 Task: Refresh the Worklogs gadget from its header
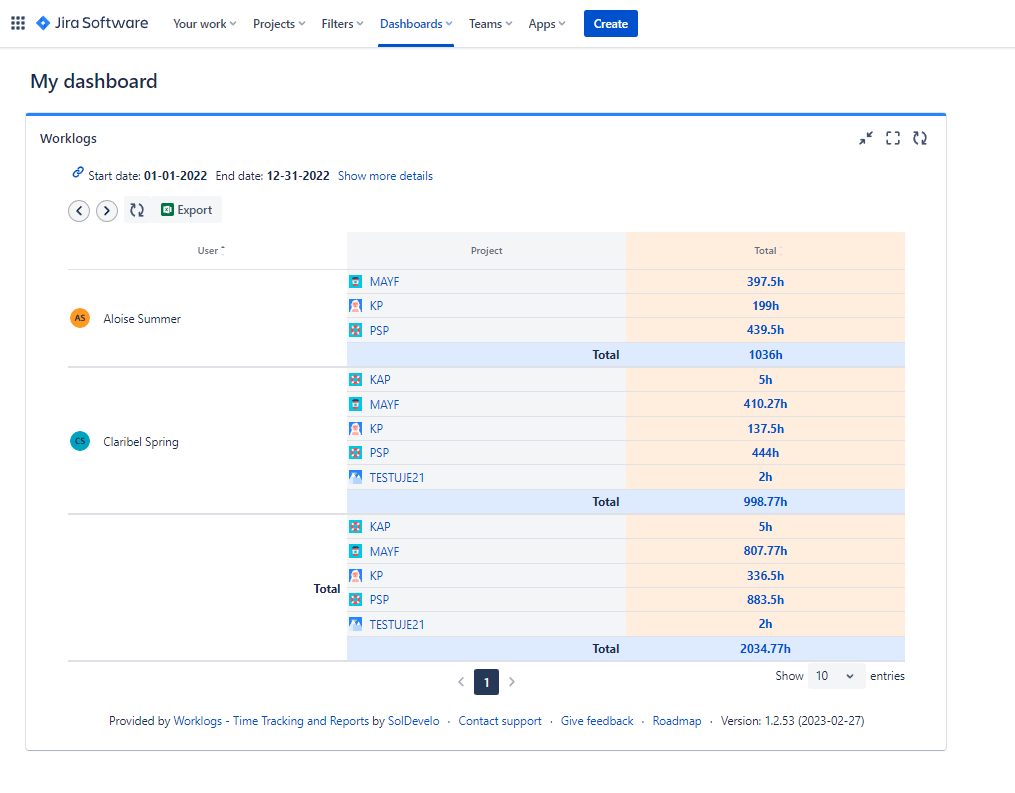click(920, 139)
